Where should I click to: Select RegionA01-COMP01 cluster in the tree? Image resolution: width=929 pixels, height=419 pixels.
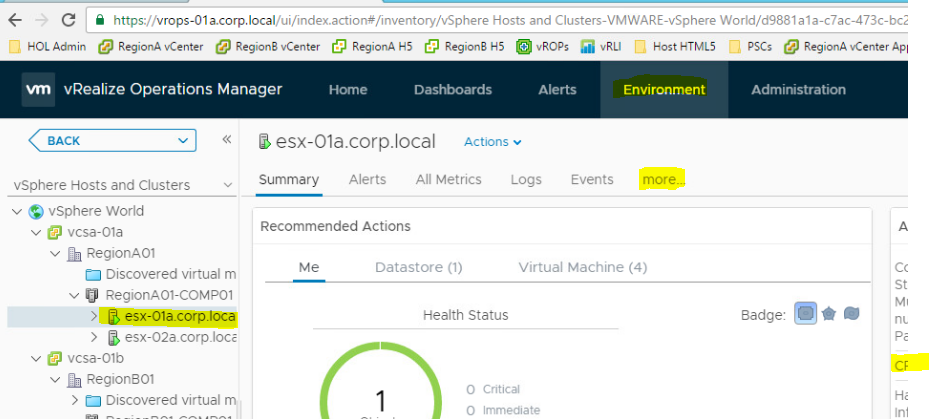click(x=169, y=295)
